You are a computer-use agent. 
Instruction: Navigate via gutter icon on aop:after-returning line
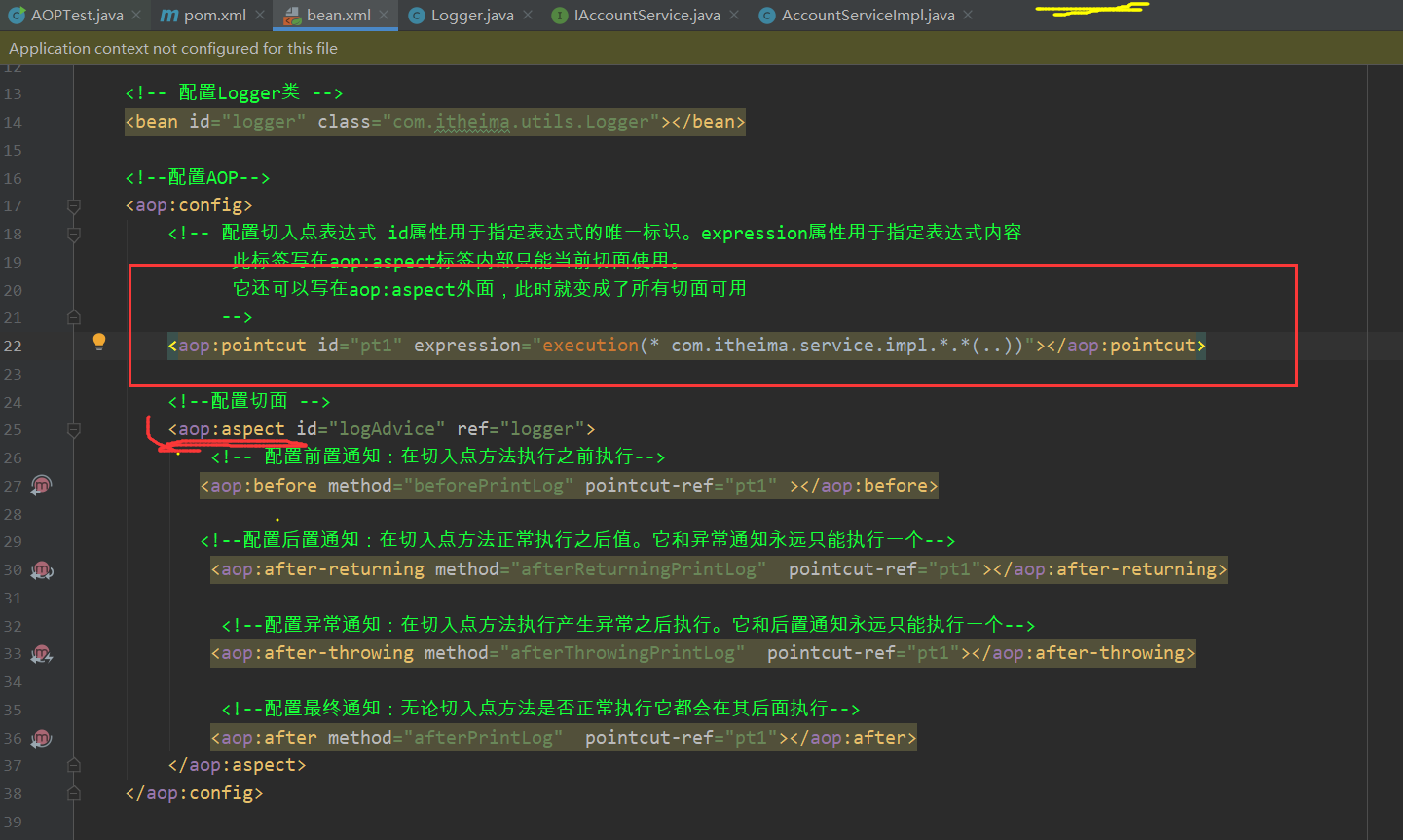click(41, 570)
